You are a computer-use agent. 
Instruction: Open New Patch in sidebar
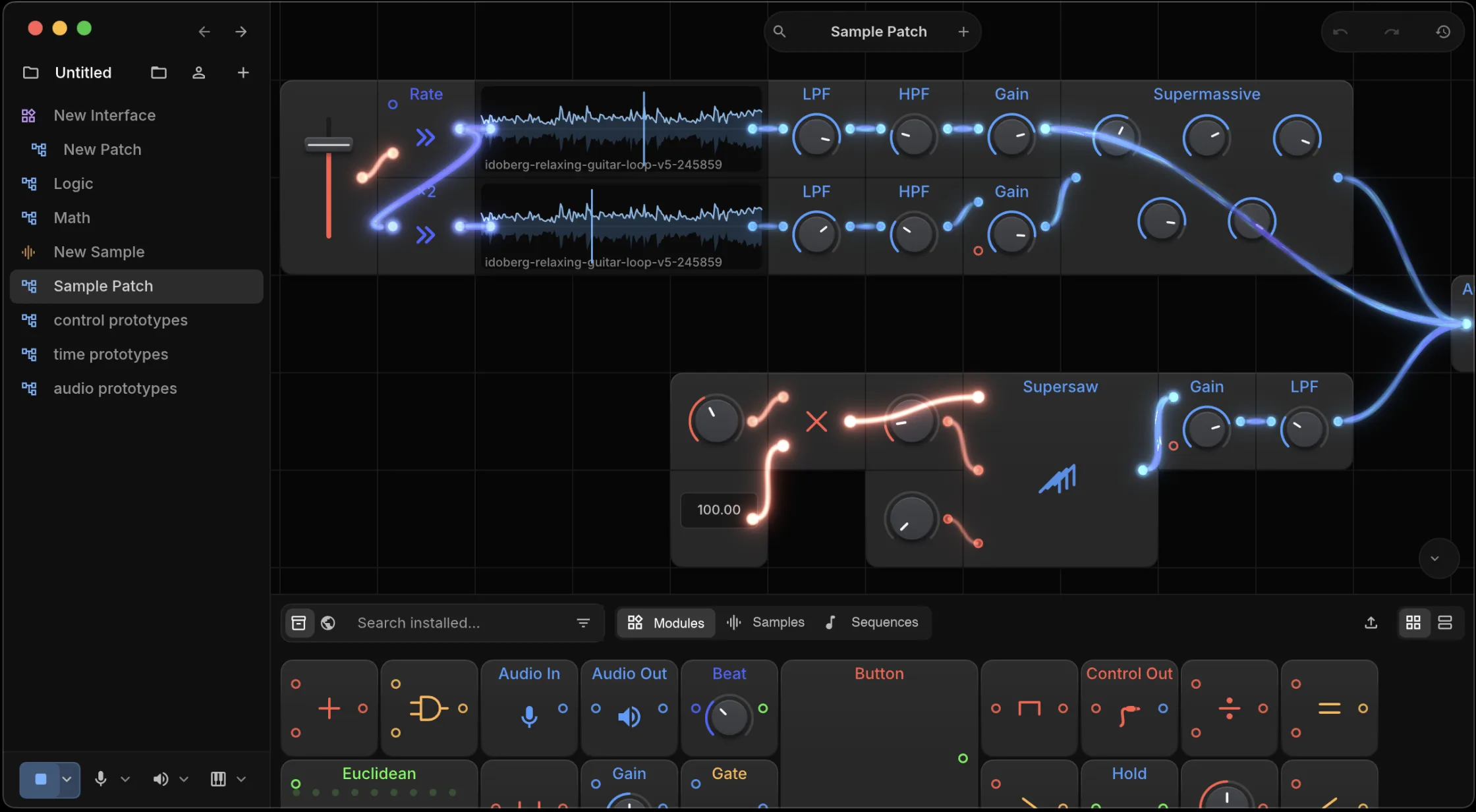click(x=137, y=149)
